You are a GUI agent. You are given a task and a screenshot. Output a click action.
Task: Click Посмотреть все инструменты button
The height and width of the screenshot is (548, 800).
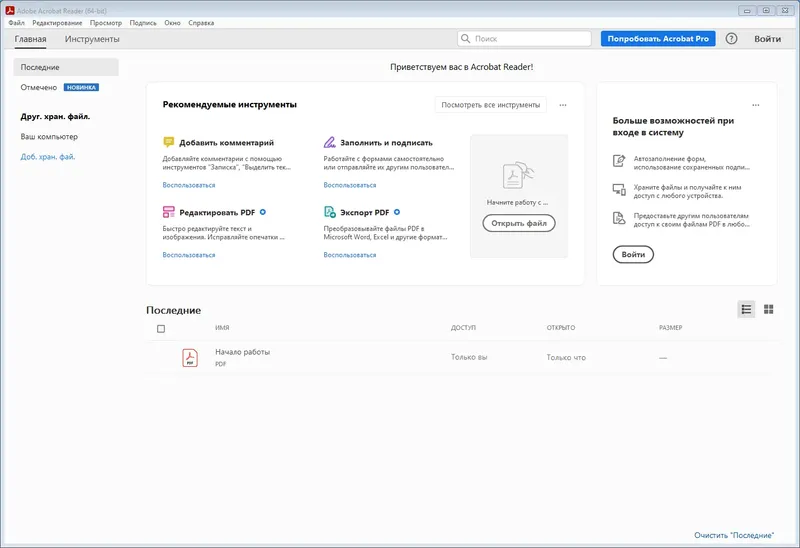pos(490,105)
